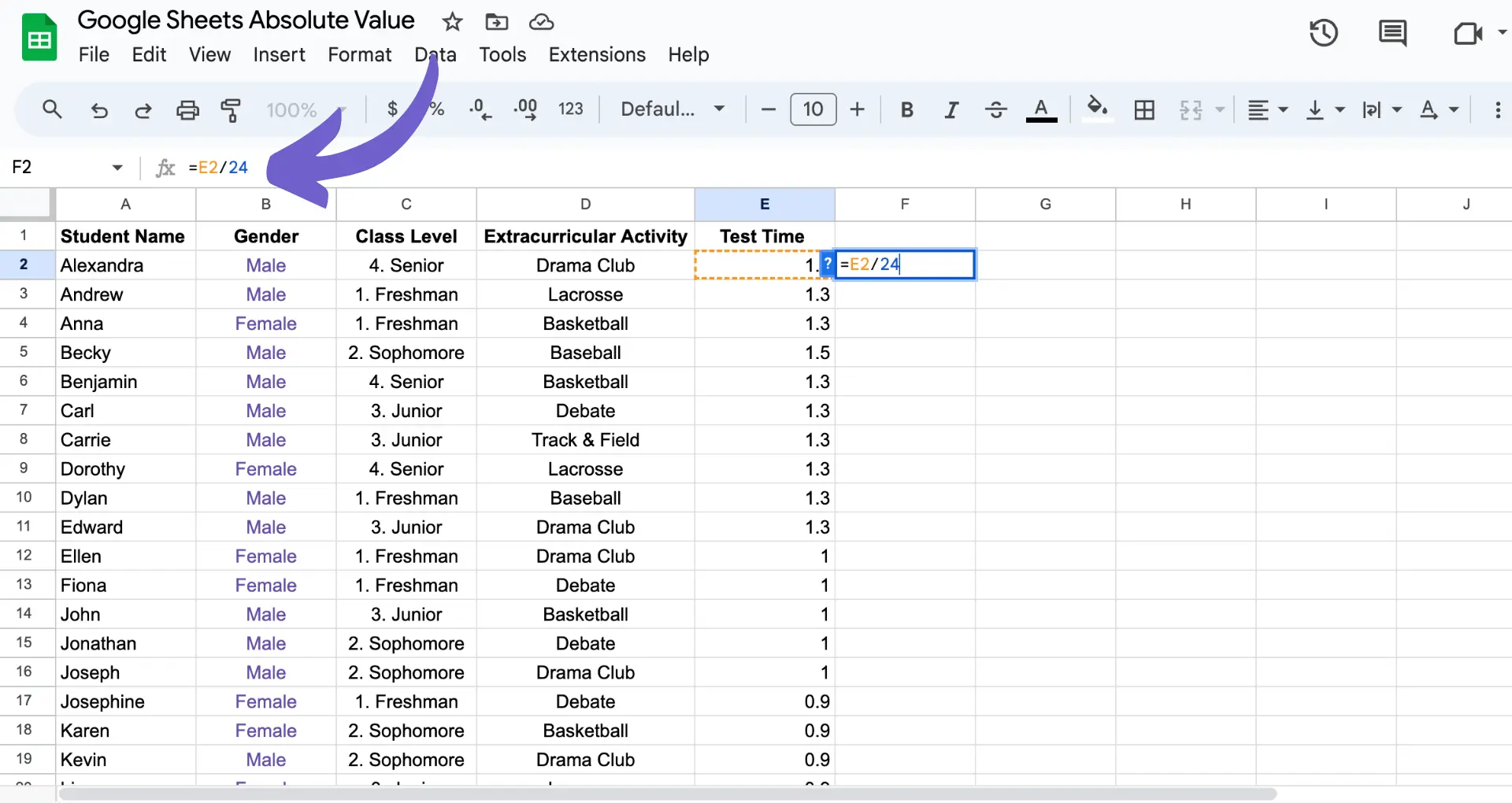The width and height of the screenshot is (1512, 803).
Task: Open the Format menu
Action: click(x=359, y=54)
